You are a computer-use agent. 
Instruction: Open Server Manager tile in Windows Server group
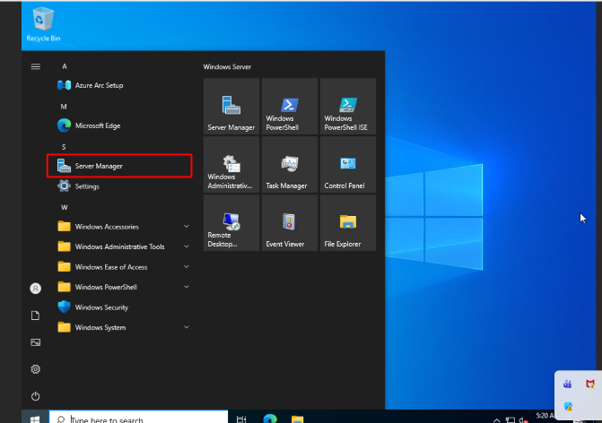[x=231, y=106]
